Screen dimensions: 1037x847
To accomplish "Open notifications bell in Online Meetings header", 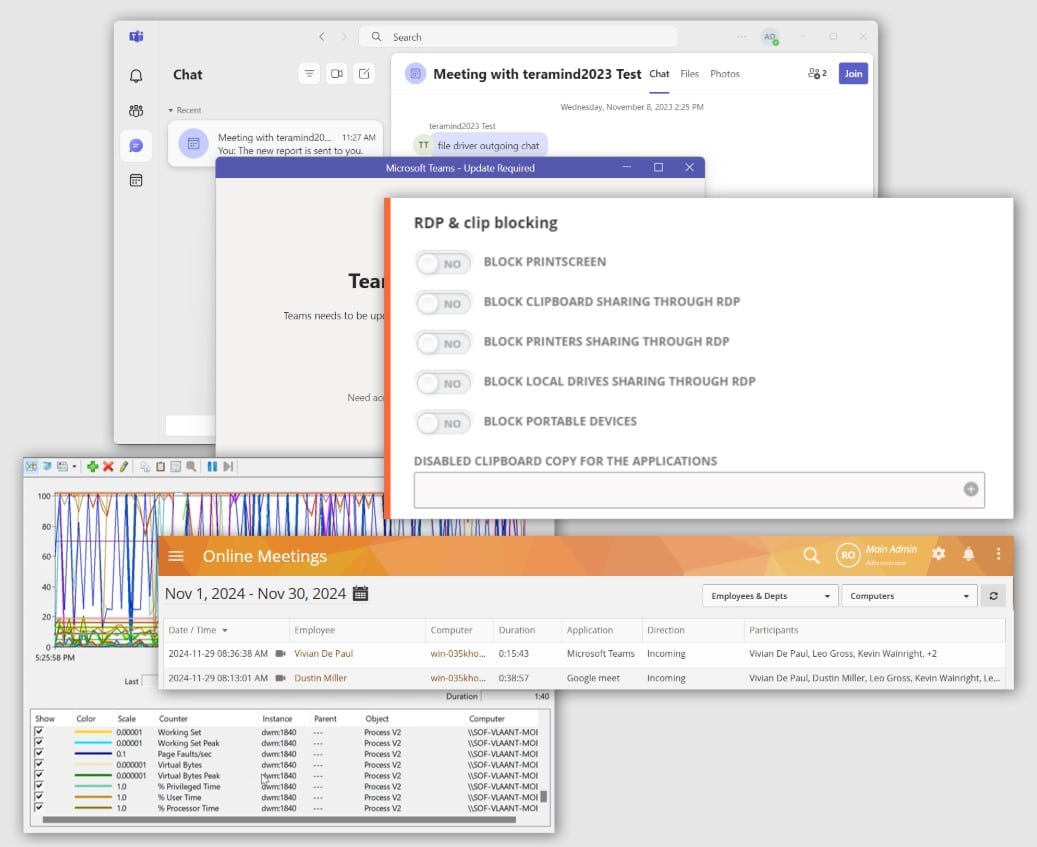I will tap(968, 554).
